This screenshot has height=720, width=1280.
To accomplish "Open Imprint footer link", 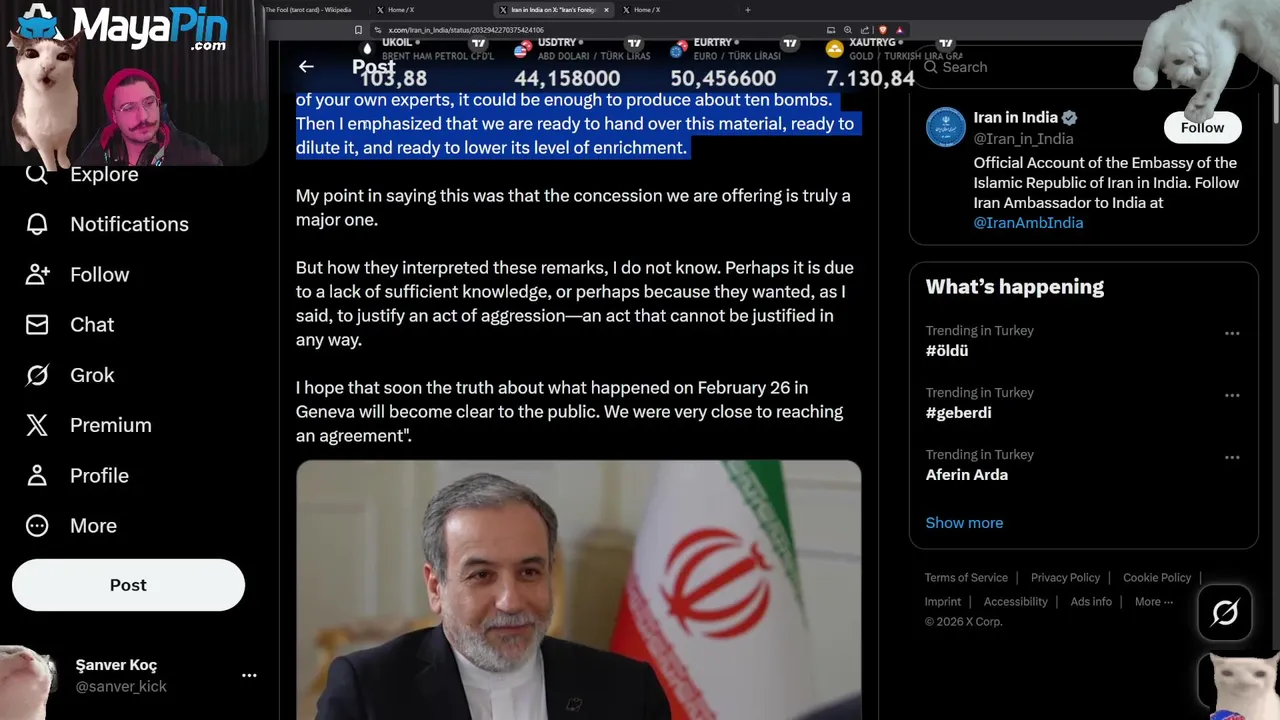I will click(942, 602).
